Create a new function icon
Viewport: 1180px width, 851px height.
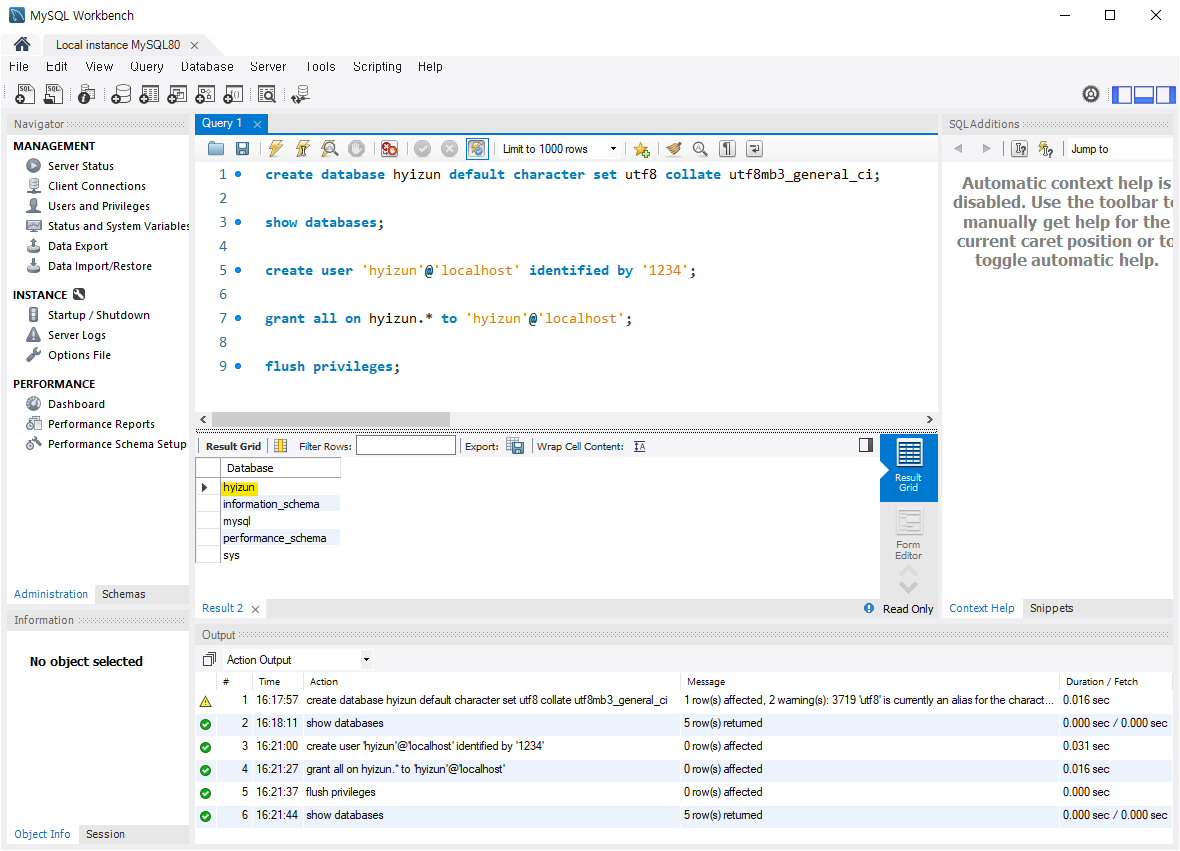233,94
